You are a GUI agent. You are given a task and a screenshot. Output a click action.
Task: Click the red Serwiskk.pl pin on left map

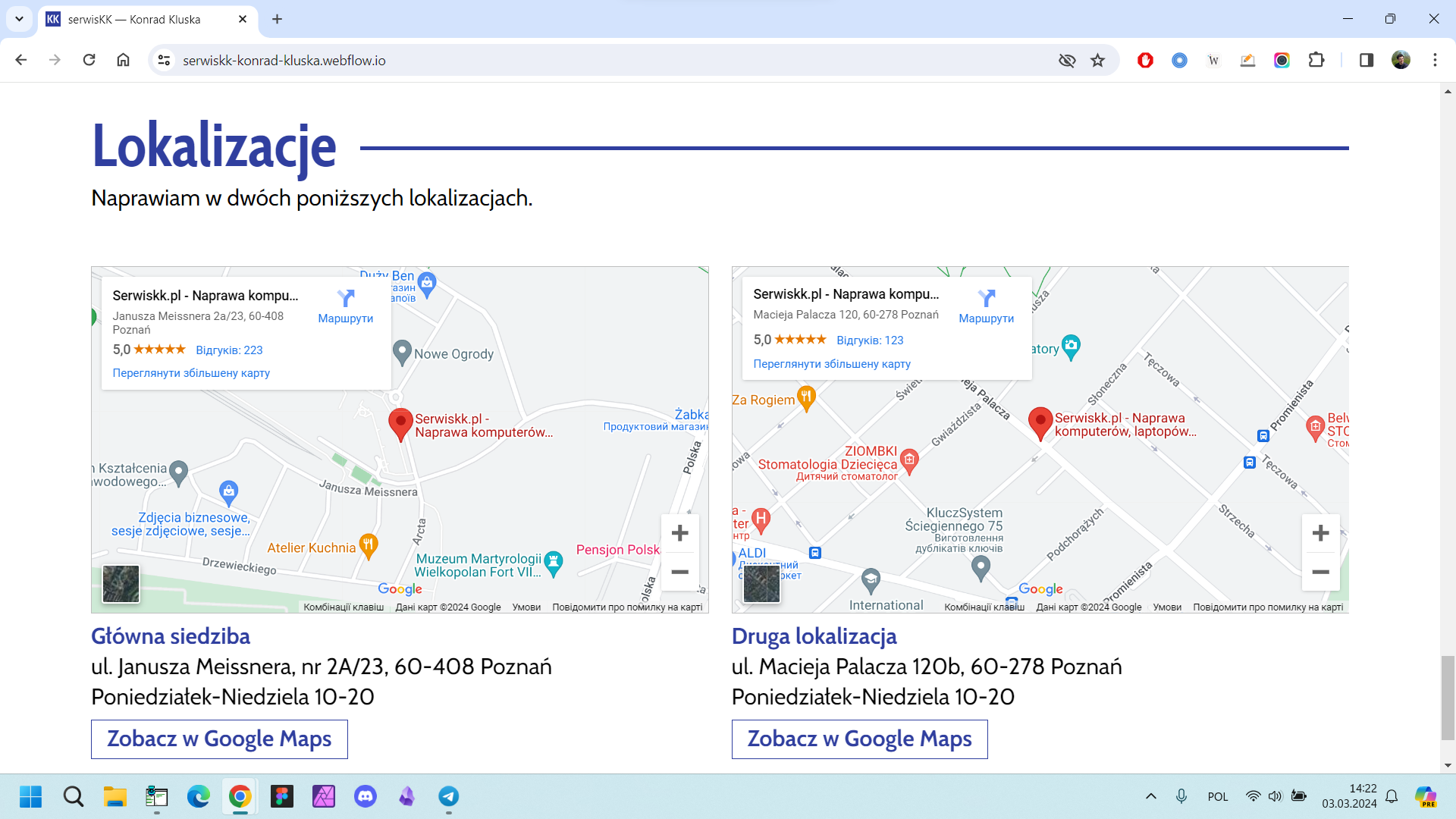[x=400, y=425]
